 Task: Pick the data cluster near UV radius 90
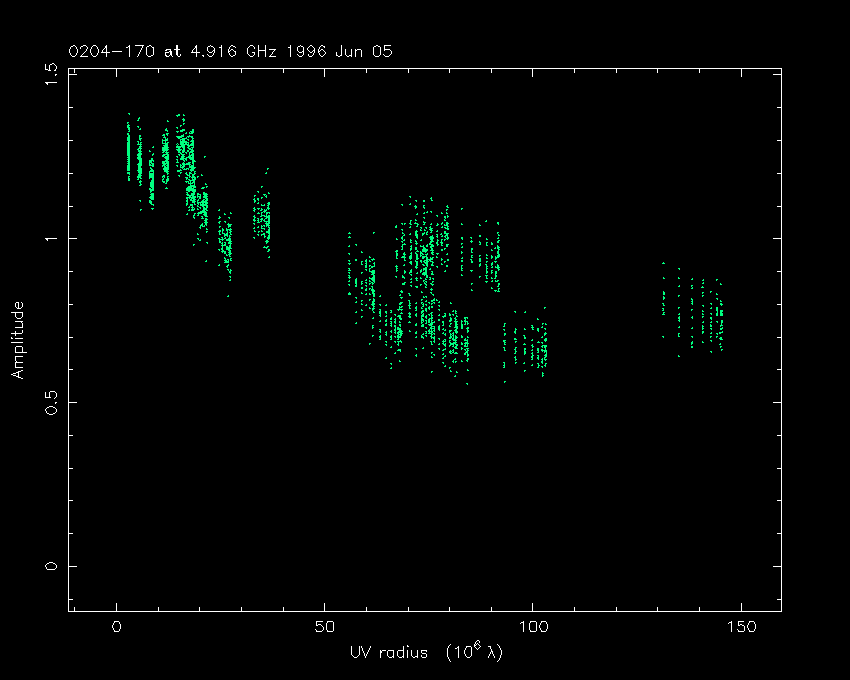point(490,260)
